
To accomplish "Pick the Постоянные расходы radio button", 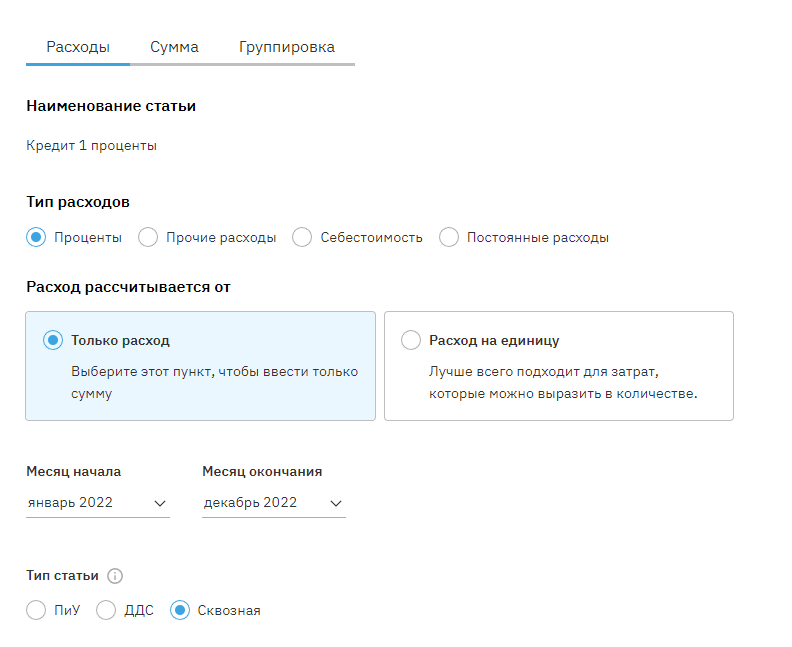I will 449,238.
